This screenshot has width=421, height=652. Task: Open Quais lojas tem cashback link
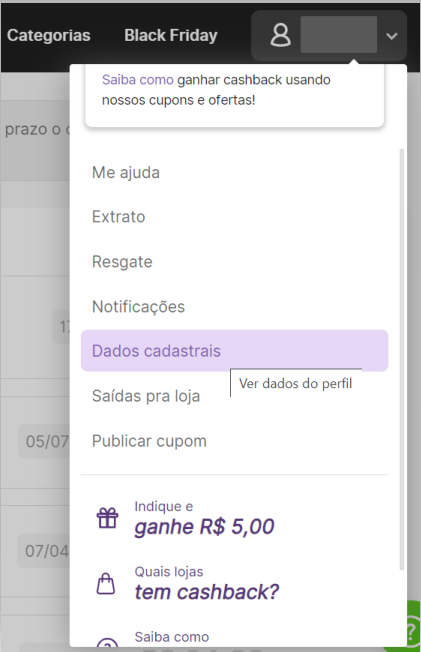point(207,584)
